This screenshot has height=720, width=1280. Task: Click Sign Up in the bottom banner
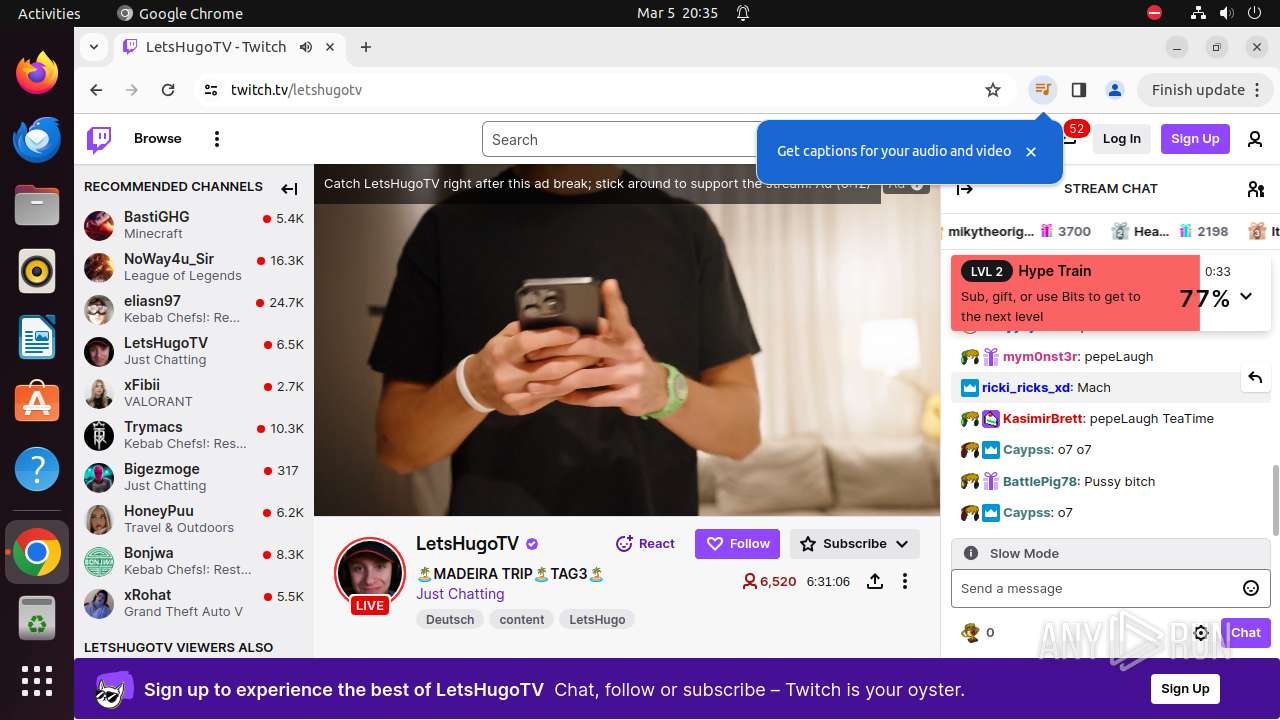click(1185, 689)
